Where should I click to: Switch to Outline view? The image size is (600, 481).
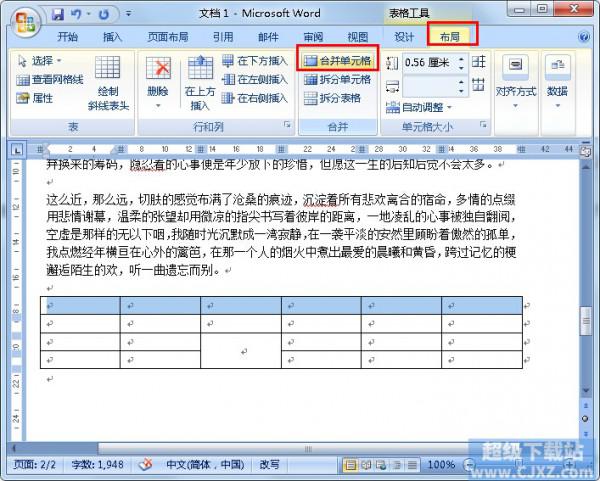pos(397,465)
